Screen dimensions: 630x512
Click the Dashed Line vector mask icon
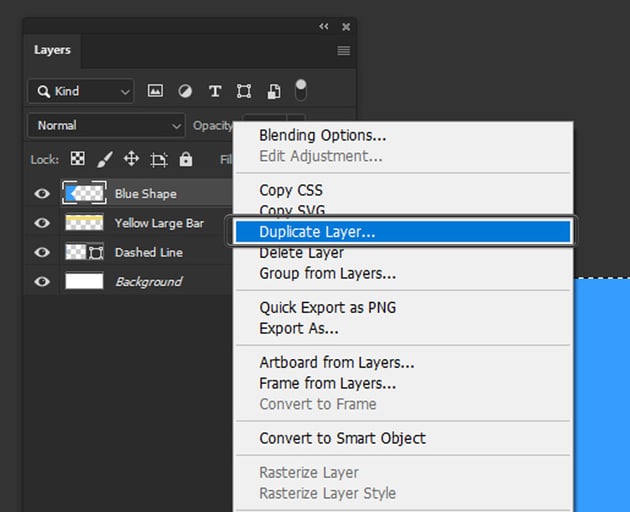point(96,253)
